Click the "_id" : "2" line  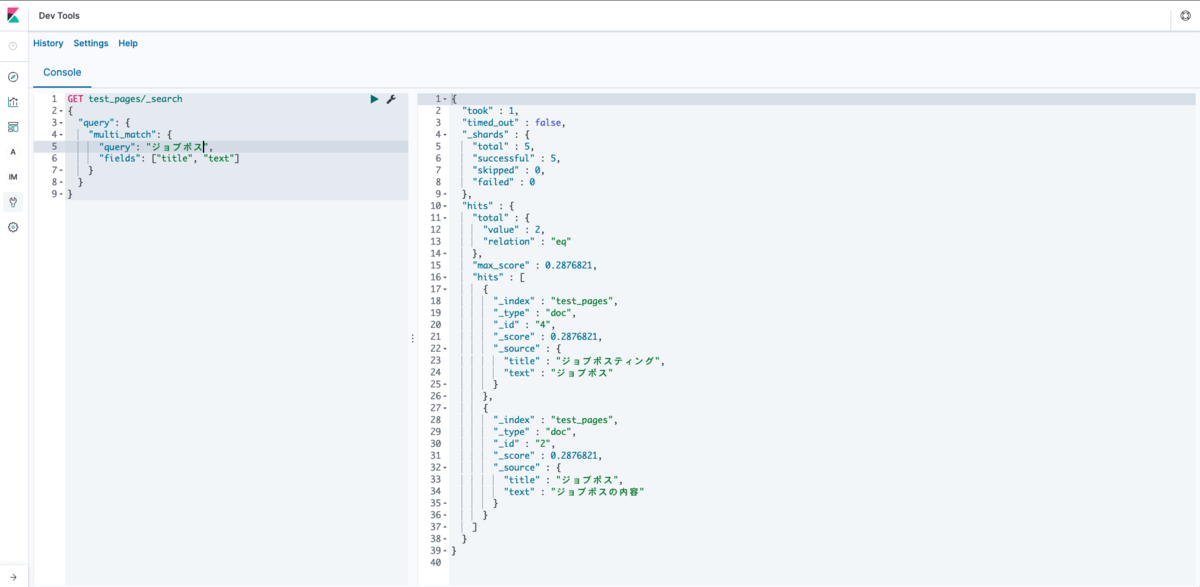(523, 445)
